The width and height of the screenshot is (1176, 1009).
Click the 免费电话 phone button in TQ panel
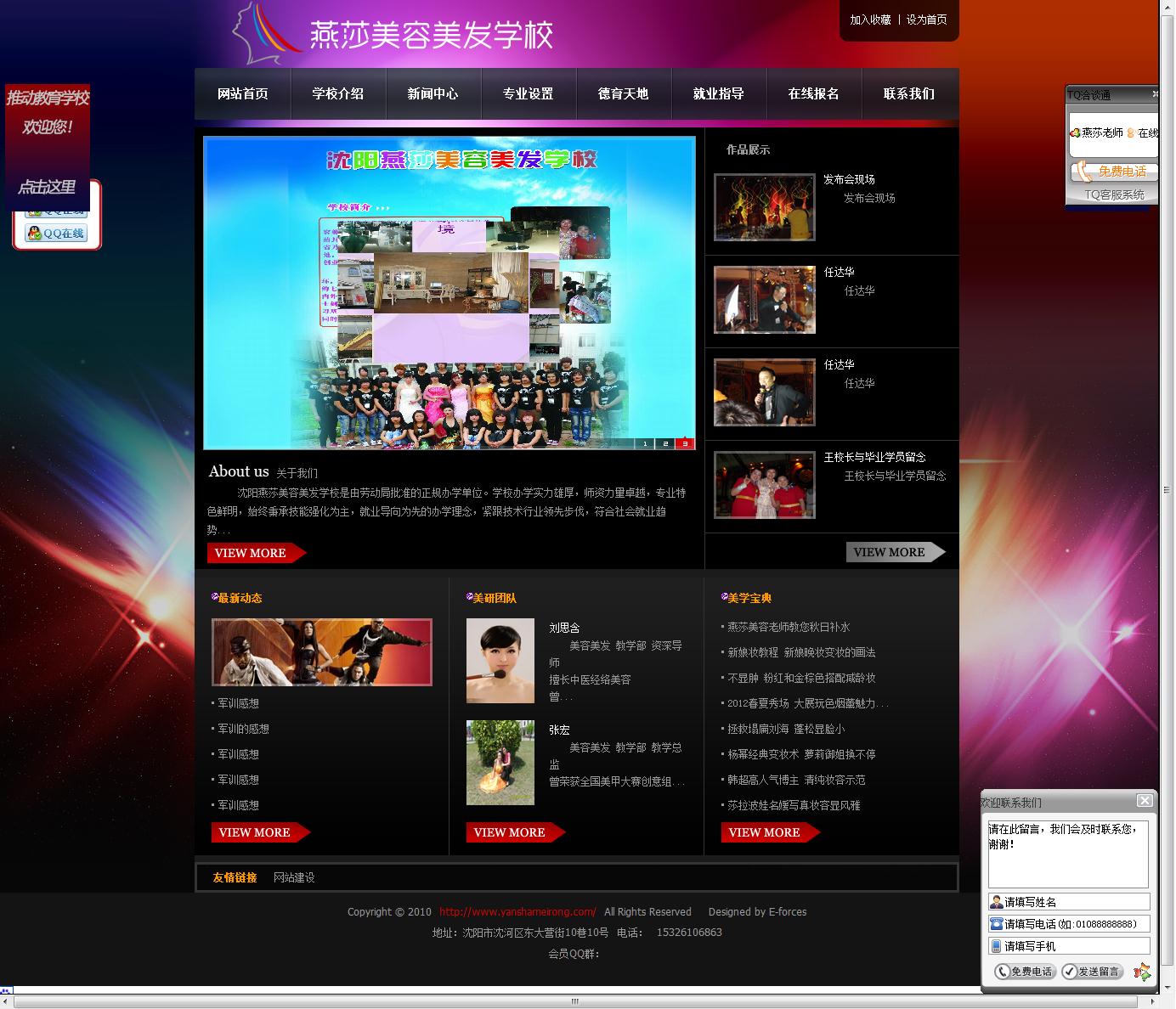click(1111, 172)
